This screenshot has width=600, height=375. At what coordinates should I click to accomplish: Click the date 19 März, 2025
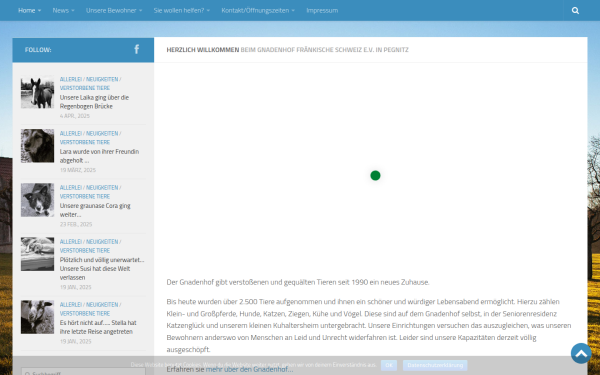(x=78, y=170)
